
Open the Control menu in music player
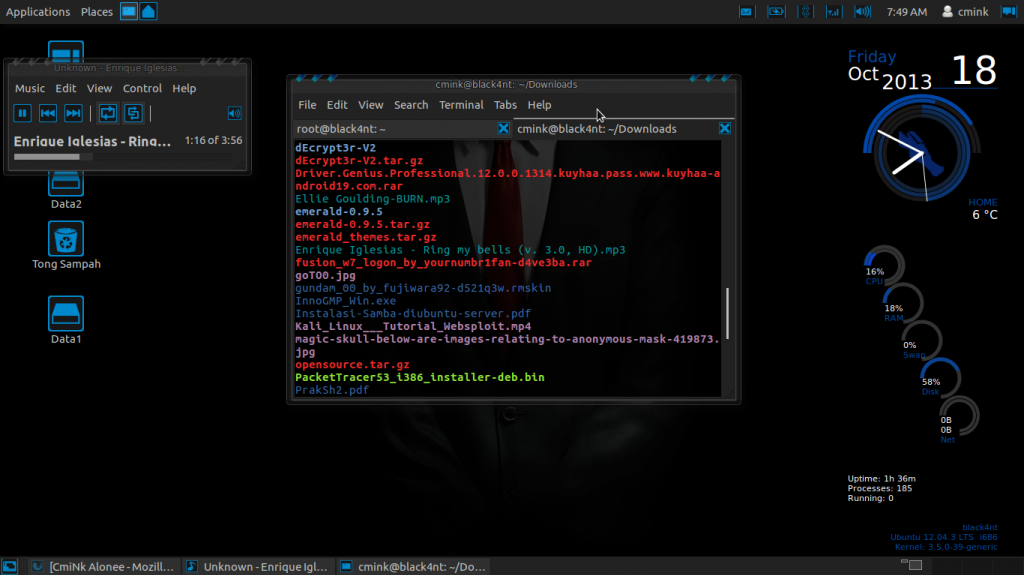(x=142, y=88)
